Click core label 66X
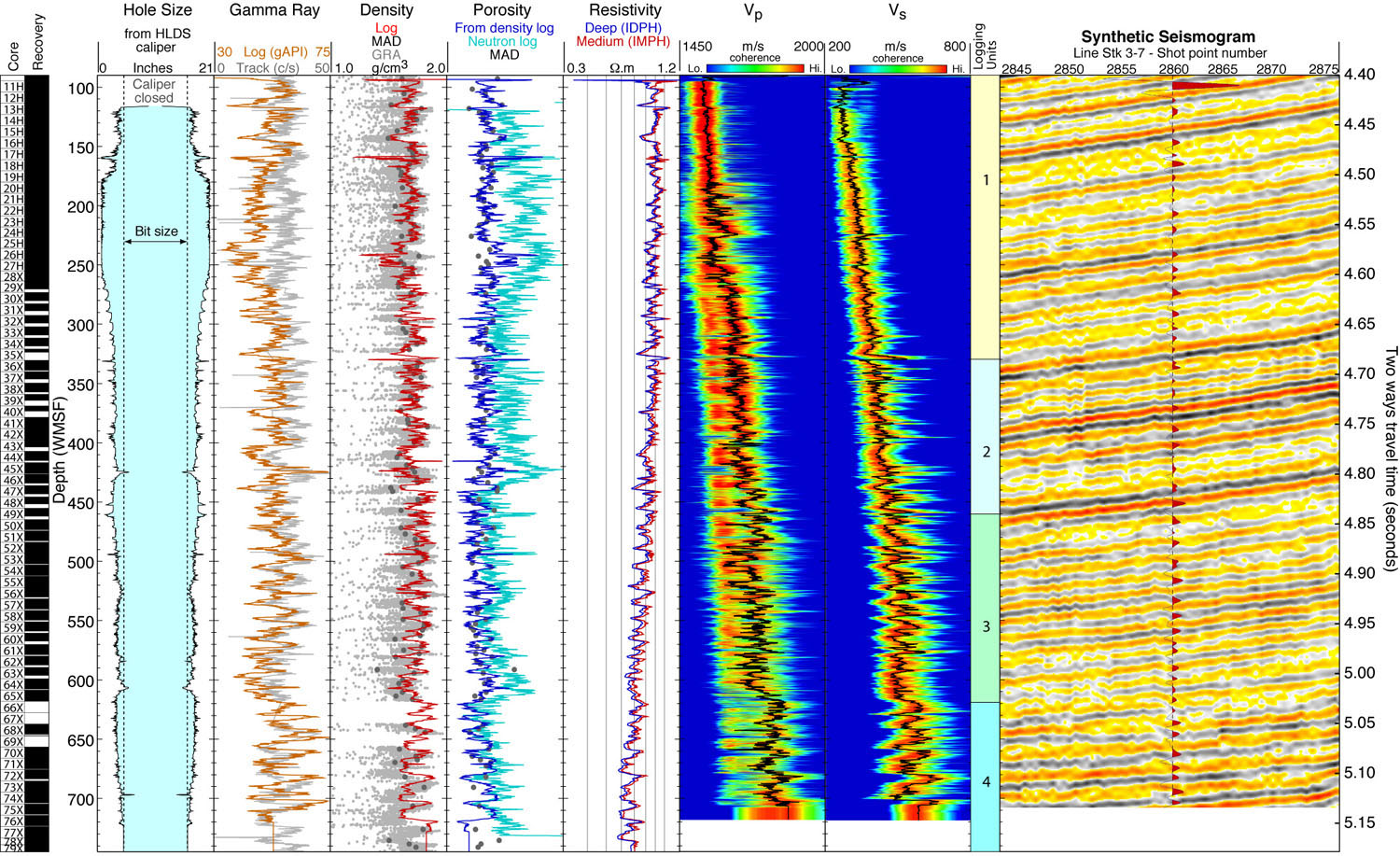 (13, 708)
